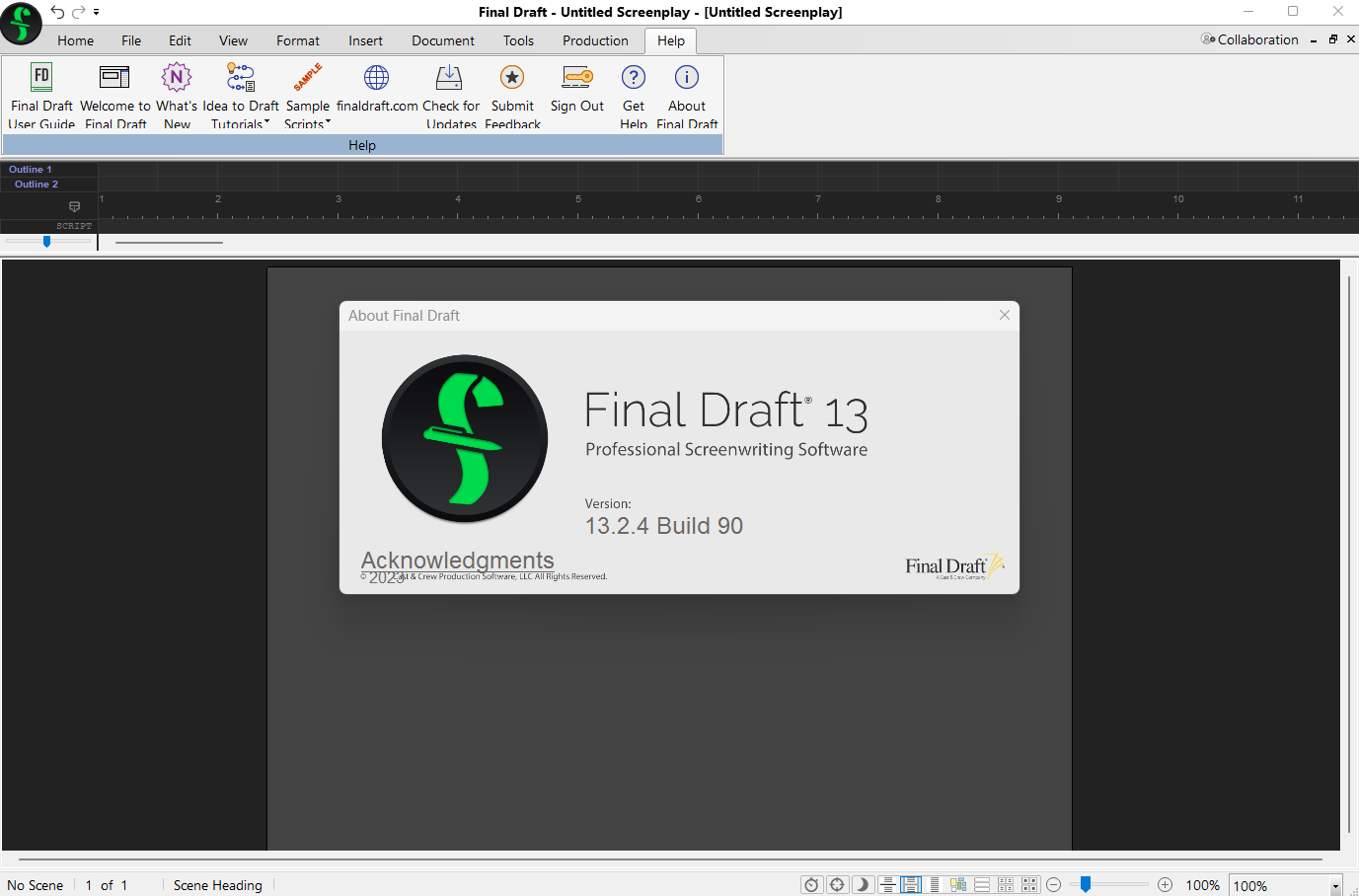Click the outline editor icon above SCRIPT
Viewport: 1359px width, 896px height.
point(74,206)
